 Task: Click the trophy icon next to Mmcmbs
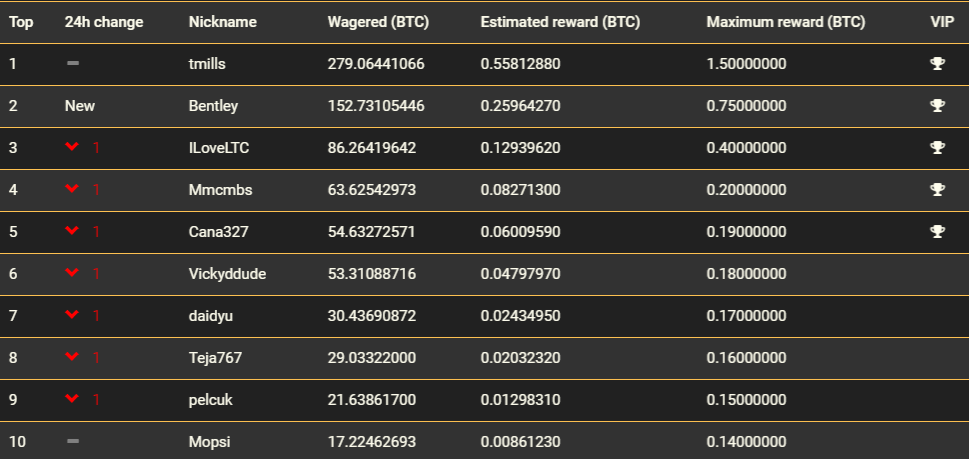click(x=937, y=189)
